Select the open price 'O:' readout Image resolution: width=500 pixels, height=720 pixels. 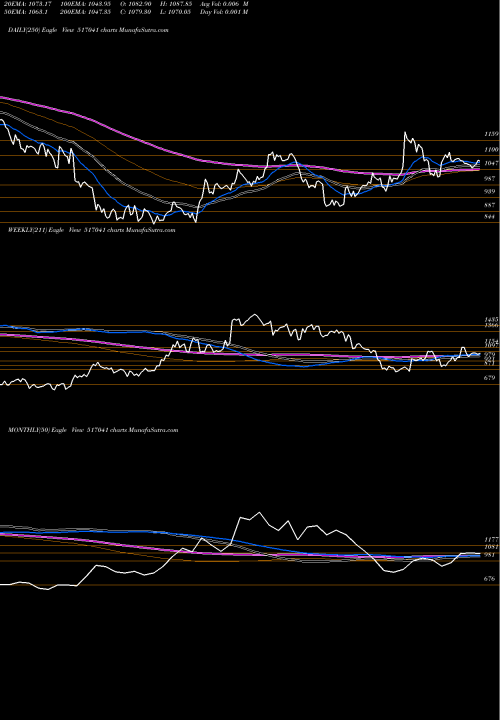click(135, 4)
